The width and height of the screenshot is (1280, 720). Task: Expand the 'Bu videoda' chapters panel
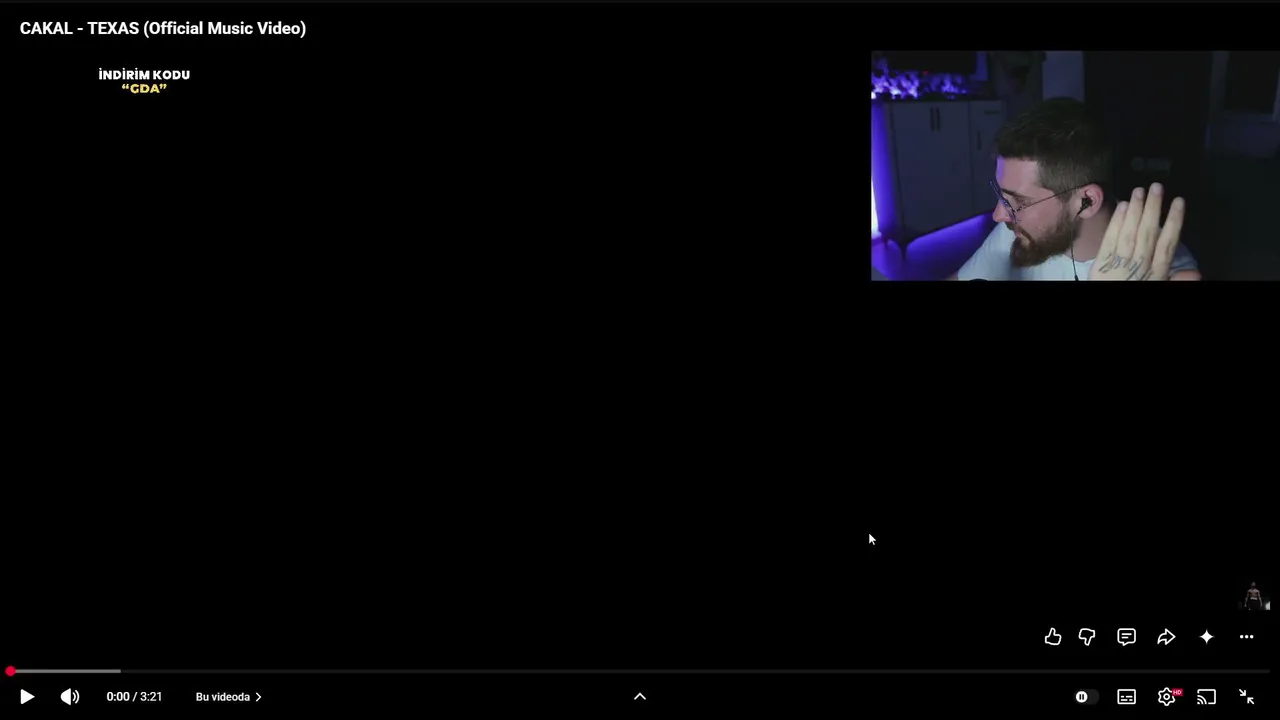point(229,697)
